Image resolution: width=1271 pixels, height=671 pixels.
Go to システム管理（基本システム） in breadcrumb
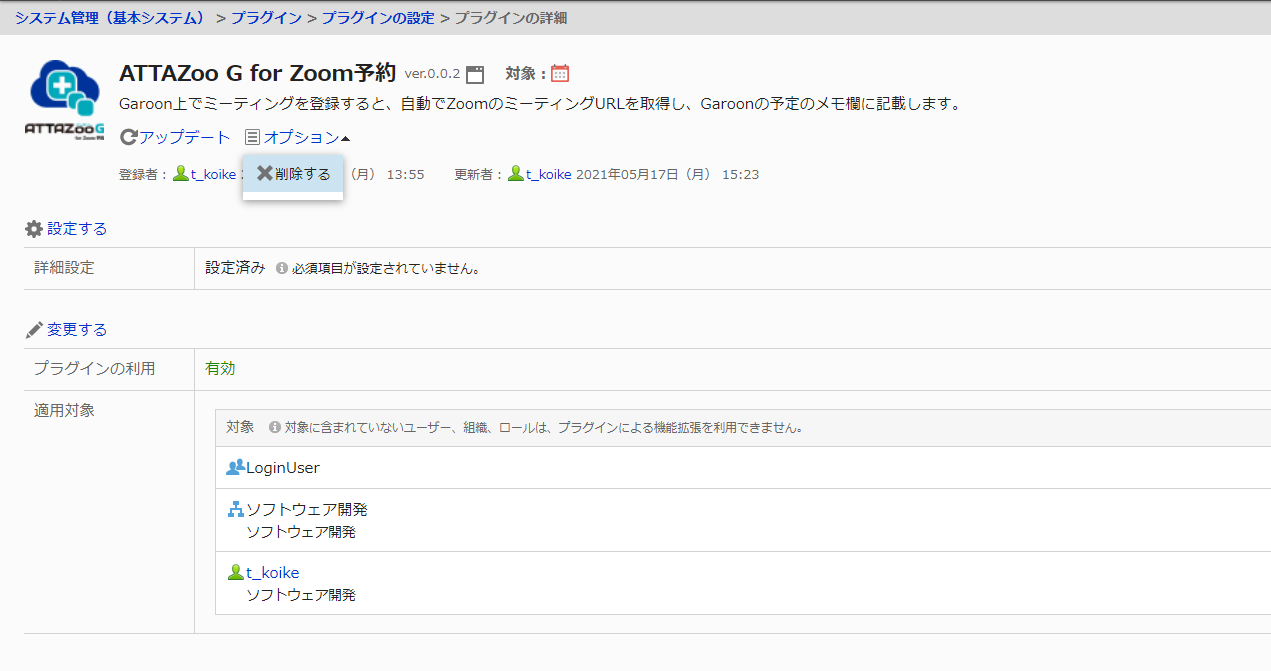tap(109, 18)
